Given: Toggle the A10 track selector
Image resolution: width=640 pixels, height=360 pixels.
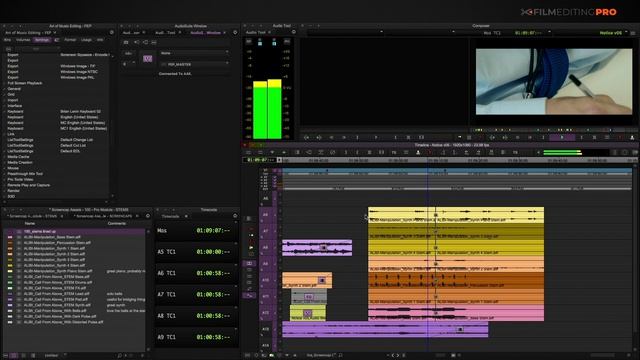Looking at the screenshot, I should point(265,280).
